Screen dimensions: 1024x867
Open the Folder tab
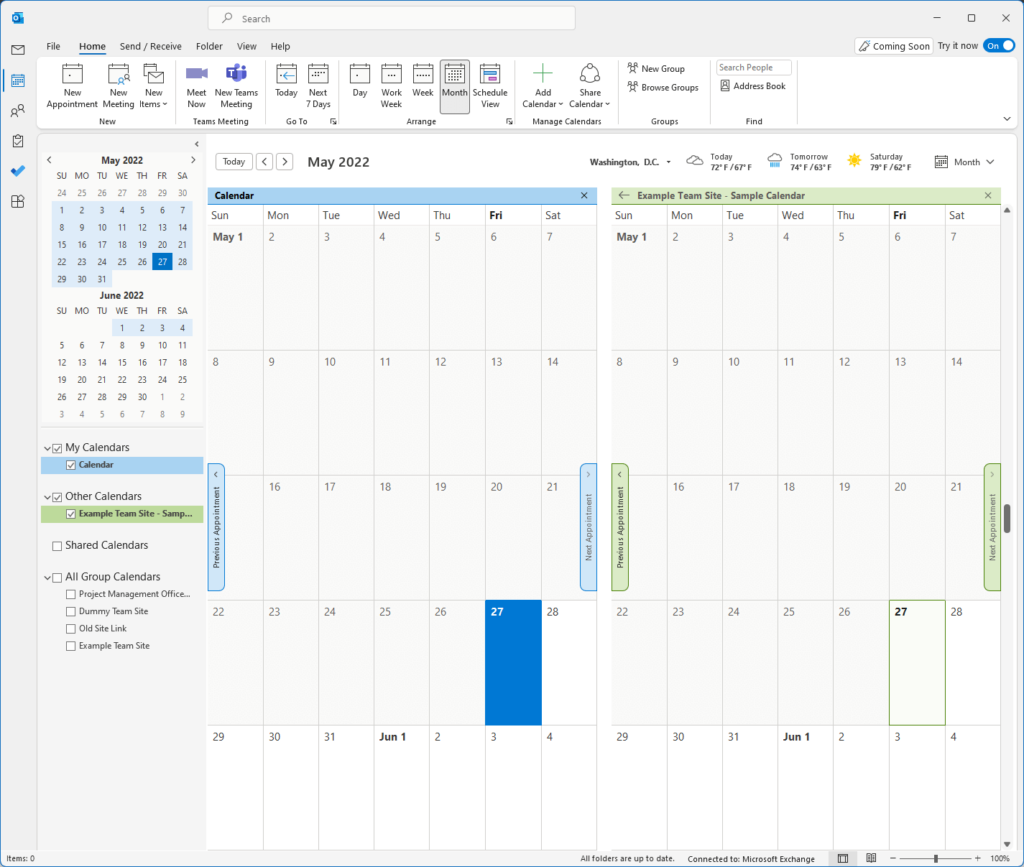(209, 46)
